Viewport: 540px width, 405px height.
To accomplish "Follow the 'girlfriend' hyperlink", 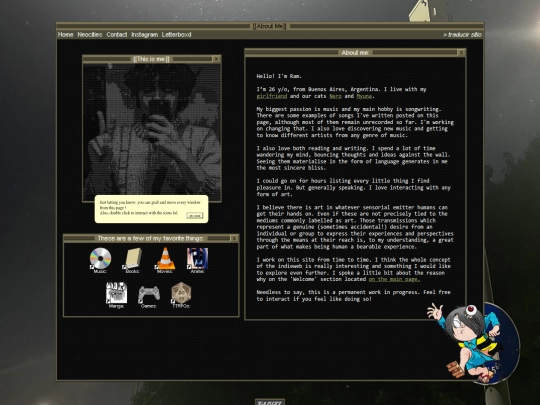I will click(x=272, y=96).
